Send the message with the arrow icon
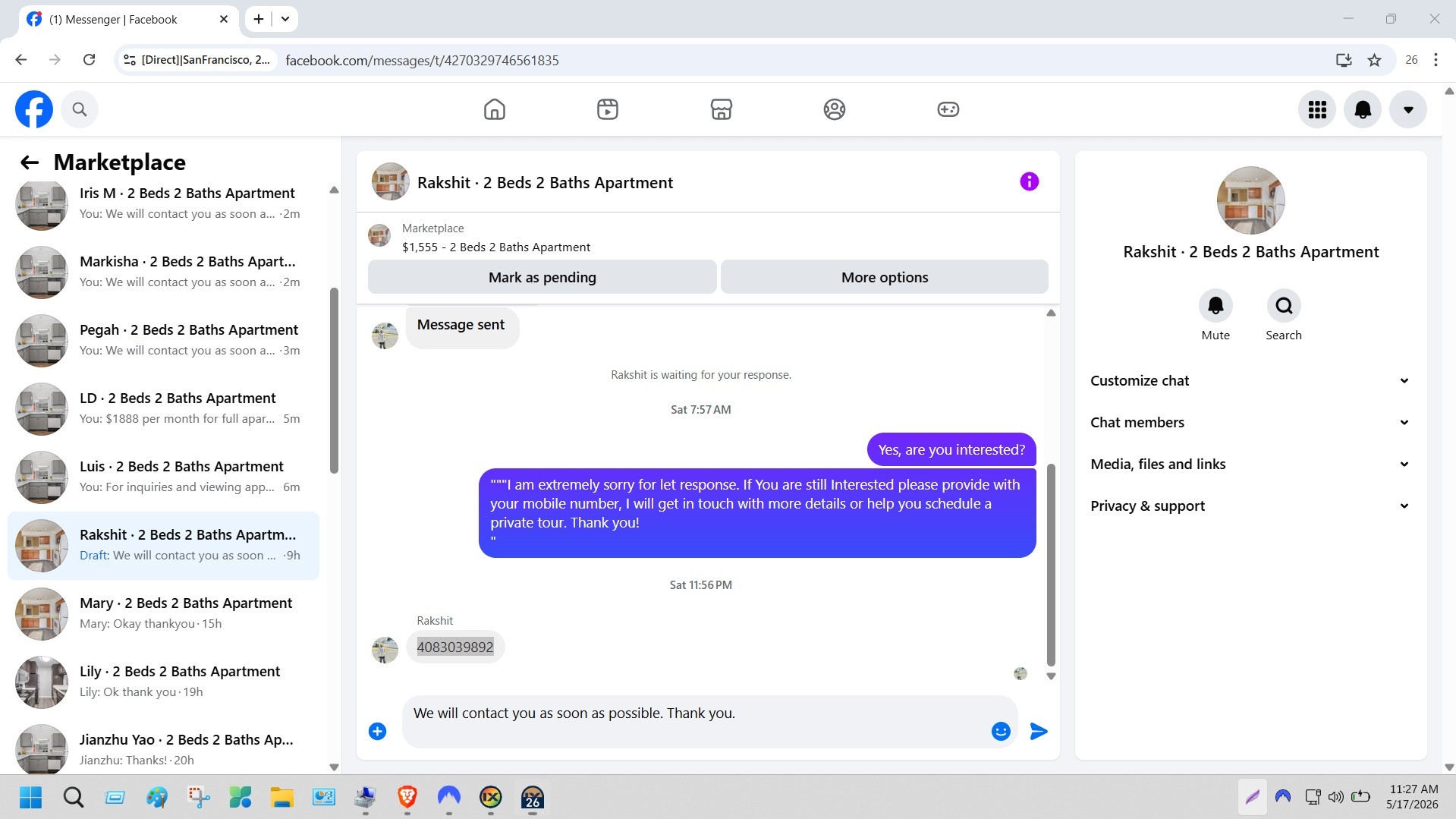This screenshot has width=1456, height=819. (1039, 731)
